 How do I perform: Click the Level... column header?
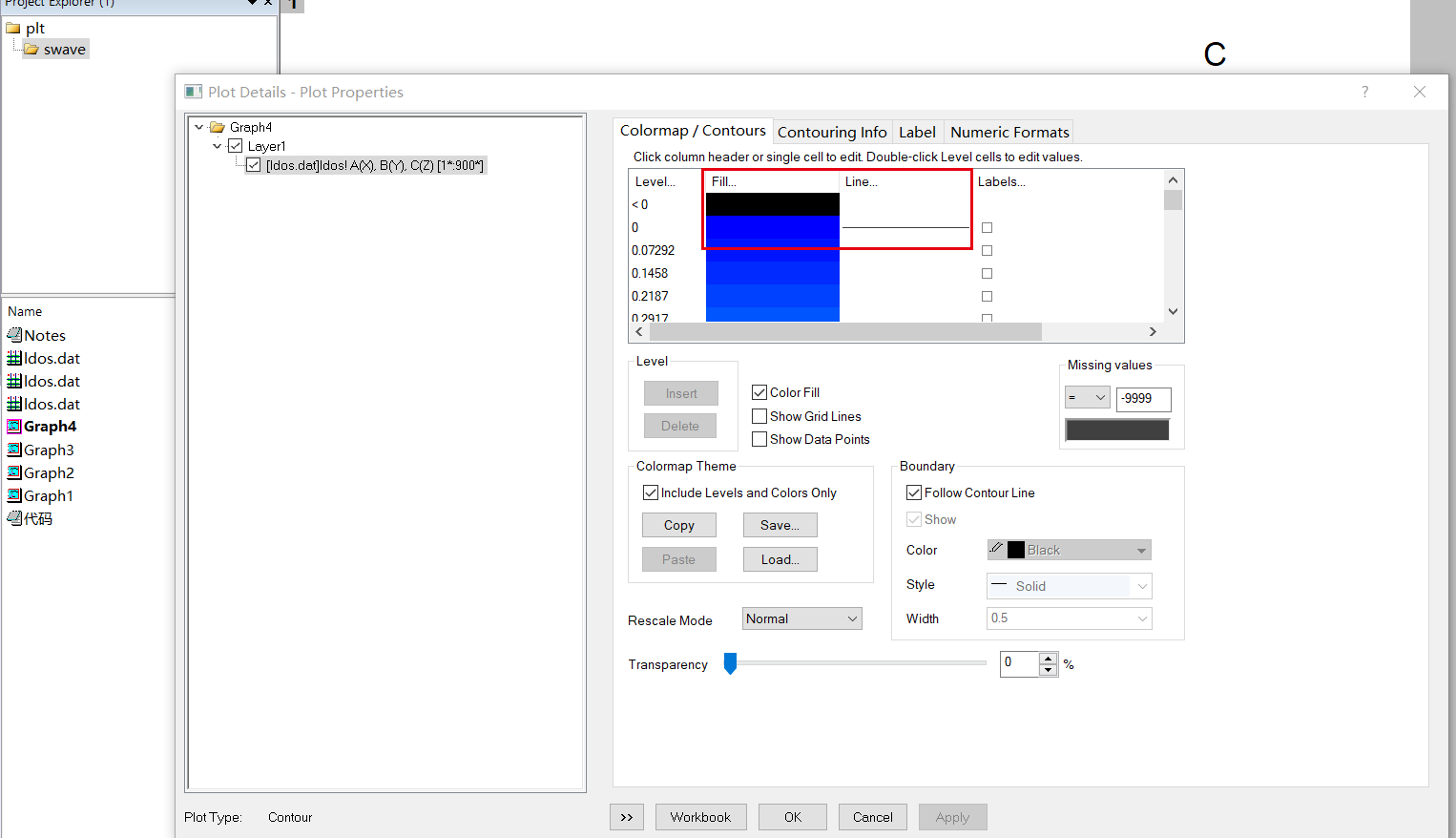point(655,181)
